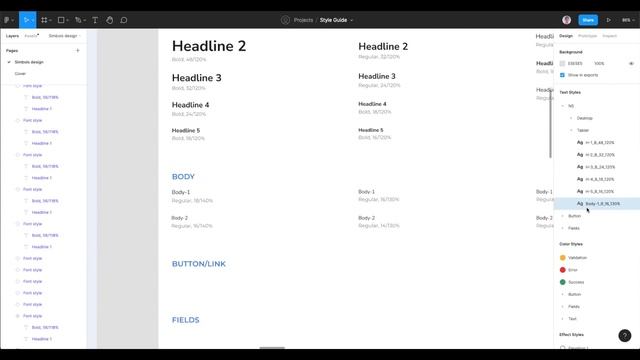
Task: Expand Button folder under Color Styles
Action: pos(563,294)
